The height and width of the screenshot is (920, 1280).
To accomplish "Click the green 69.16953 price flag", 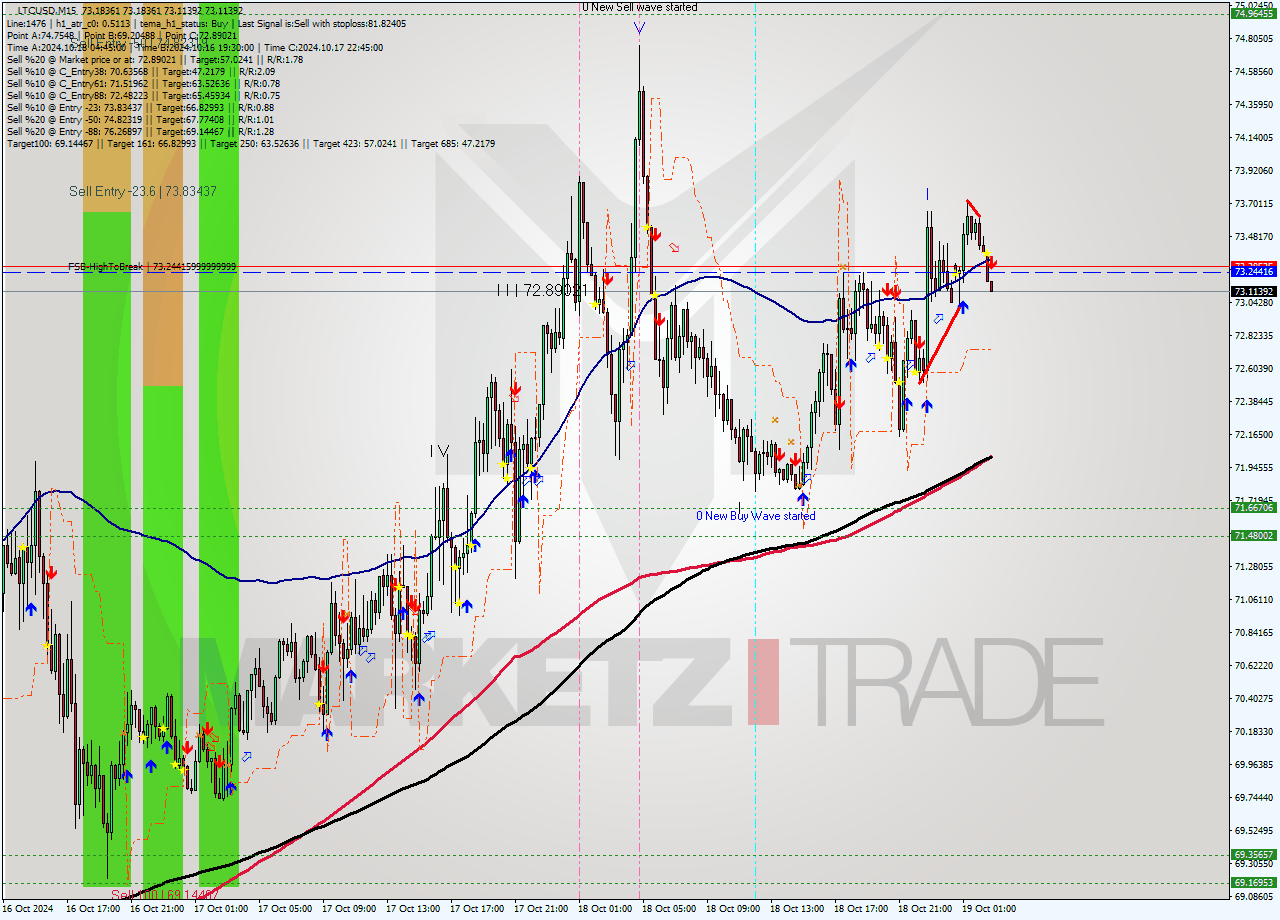I will [1253, 883].
